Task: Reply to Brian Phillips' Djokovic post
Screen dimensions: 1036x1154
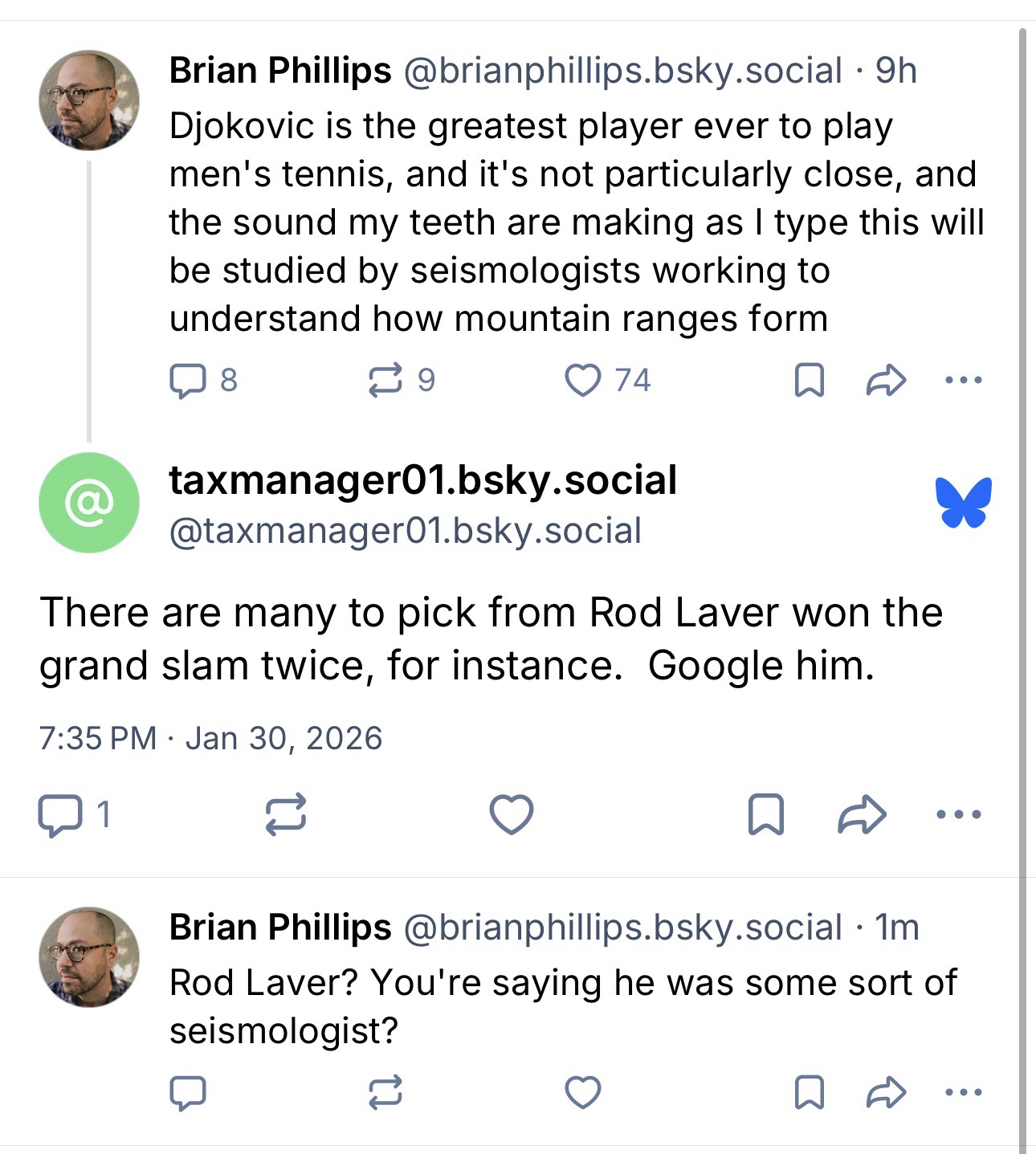Action: (187, 381)
